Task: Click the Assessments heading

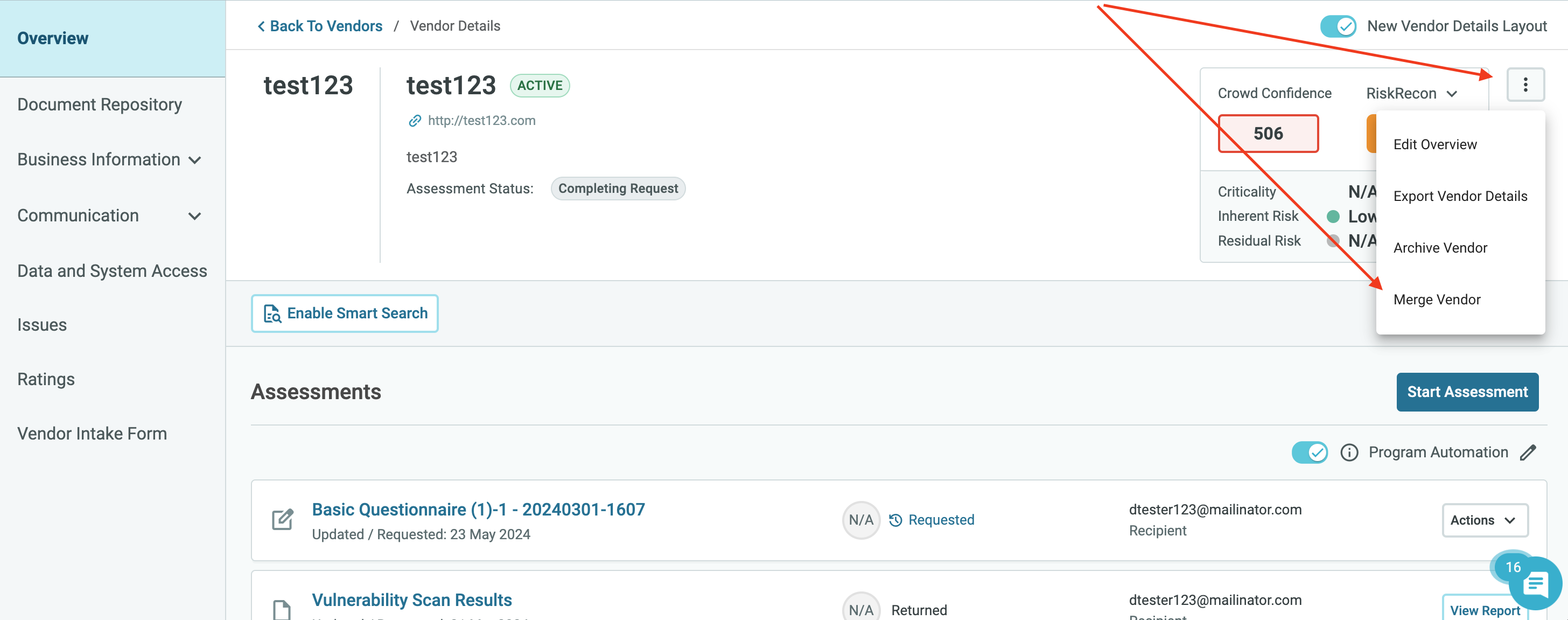Action: click(316, 392)
